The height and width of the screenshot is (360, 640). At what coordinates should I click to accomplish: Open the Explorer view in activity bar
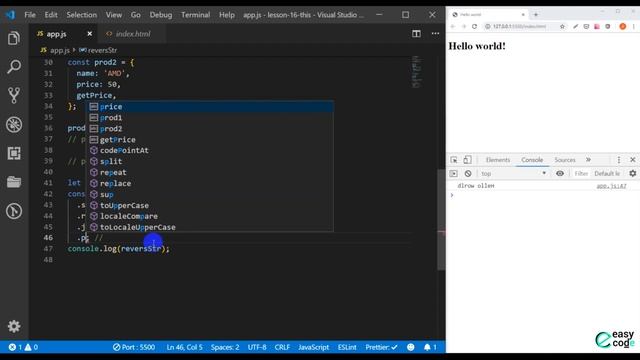click(x=14, y=38)
